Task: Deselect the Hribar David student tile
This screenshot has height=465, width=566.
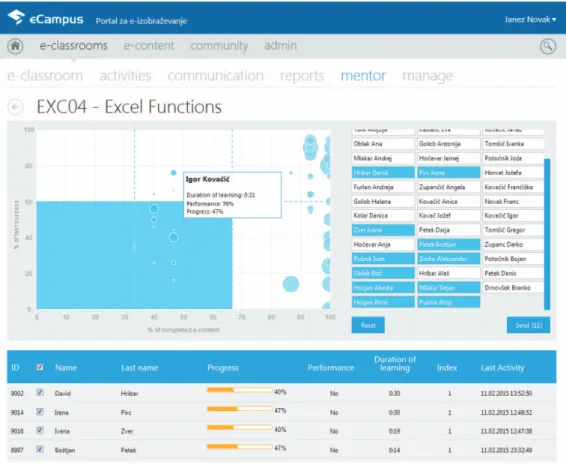Action: [383, 173]
